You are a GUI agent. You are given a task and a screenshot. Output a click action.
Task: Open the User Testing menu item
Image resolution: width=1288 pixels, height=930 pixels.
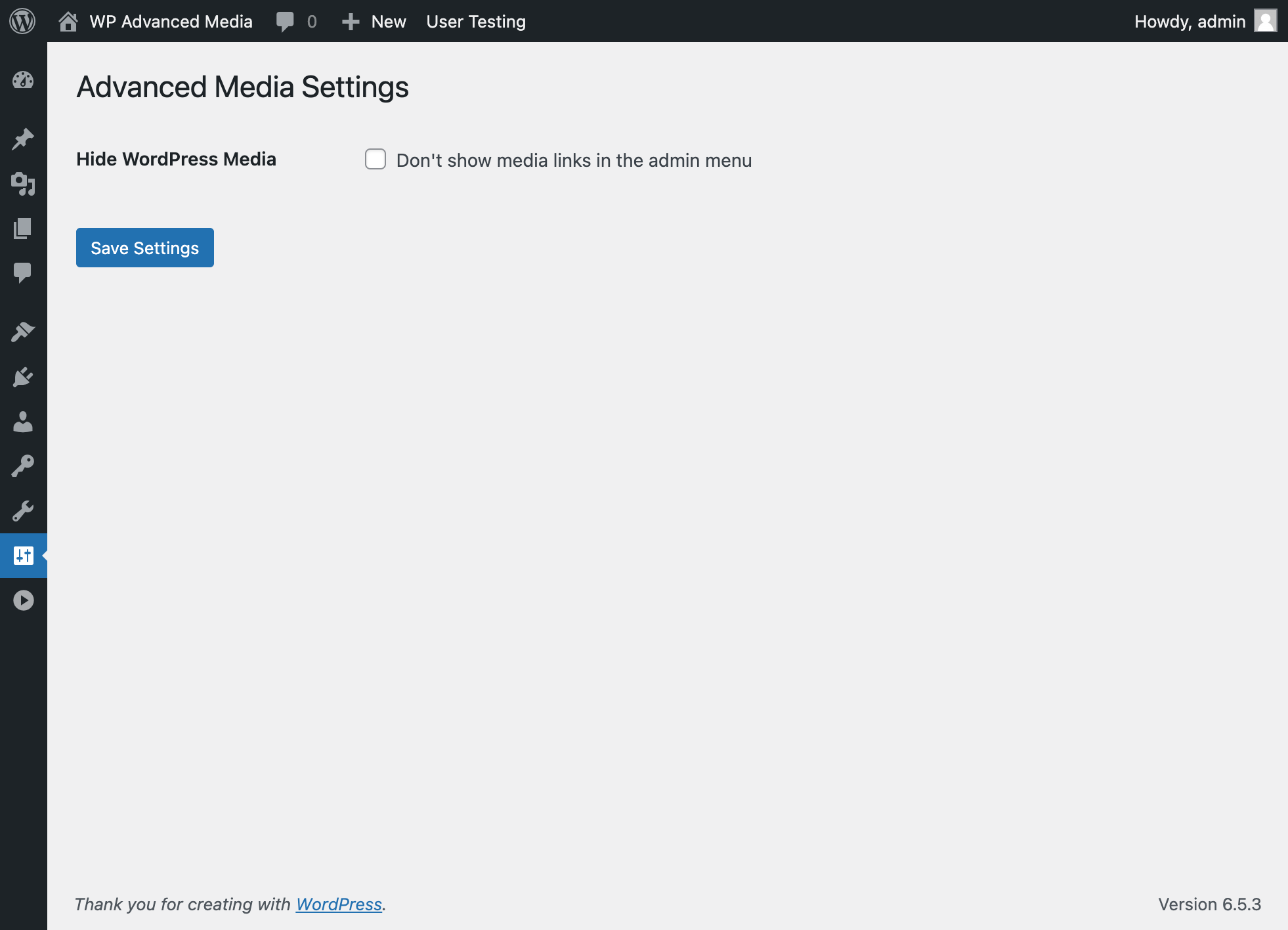[476, 21]
